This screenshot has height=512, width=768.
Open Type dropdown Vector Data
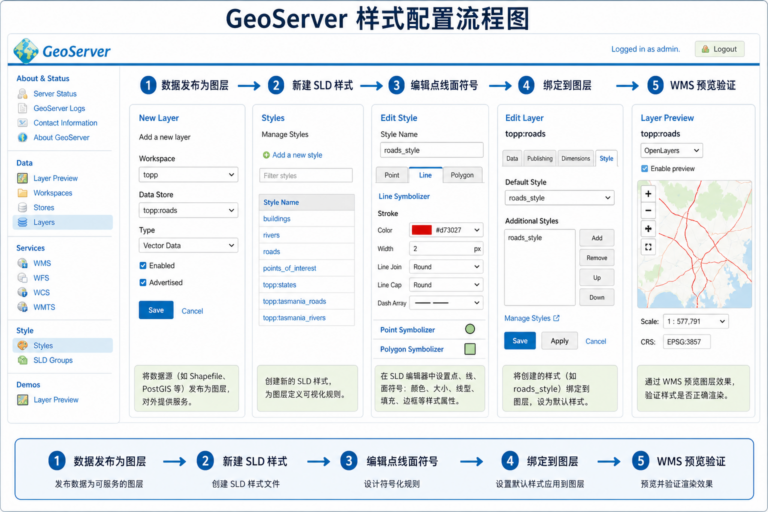[189, 245]
